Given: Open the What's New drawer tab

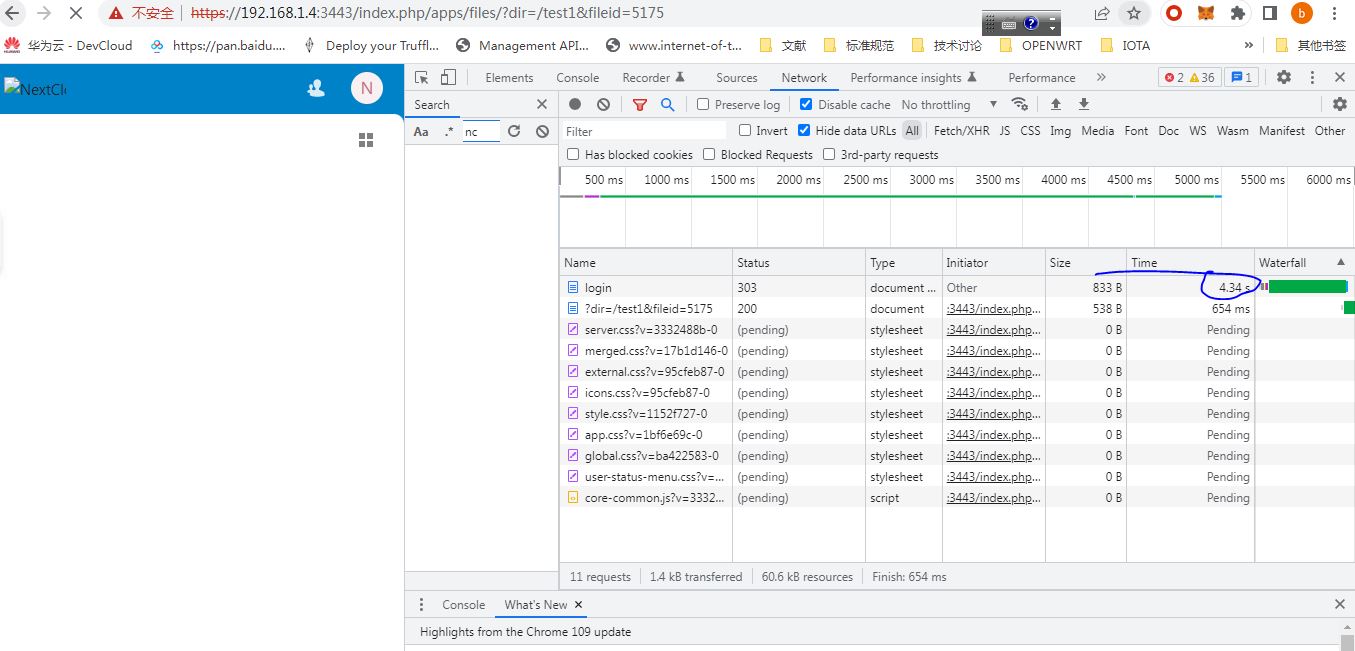Looking at the screenshot, I should (x=534, y=604).
